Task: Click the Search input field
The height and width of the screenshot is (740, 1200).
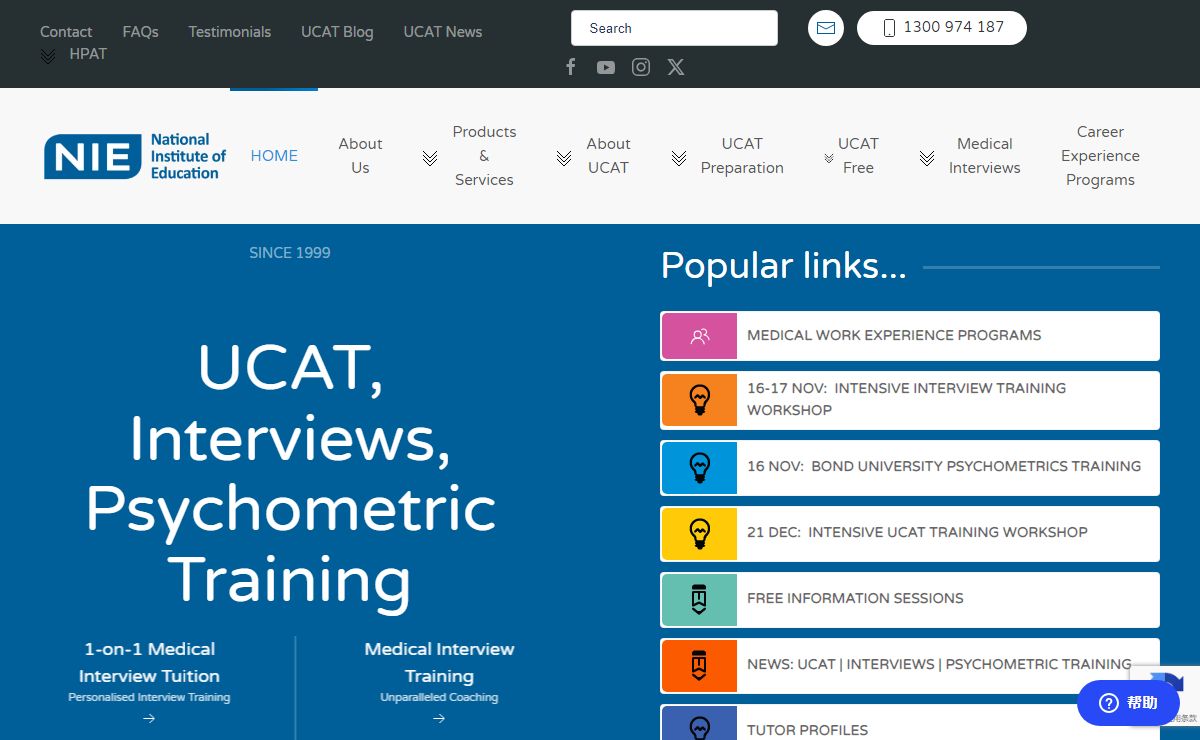Action: (674, 28)
